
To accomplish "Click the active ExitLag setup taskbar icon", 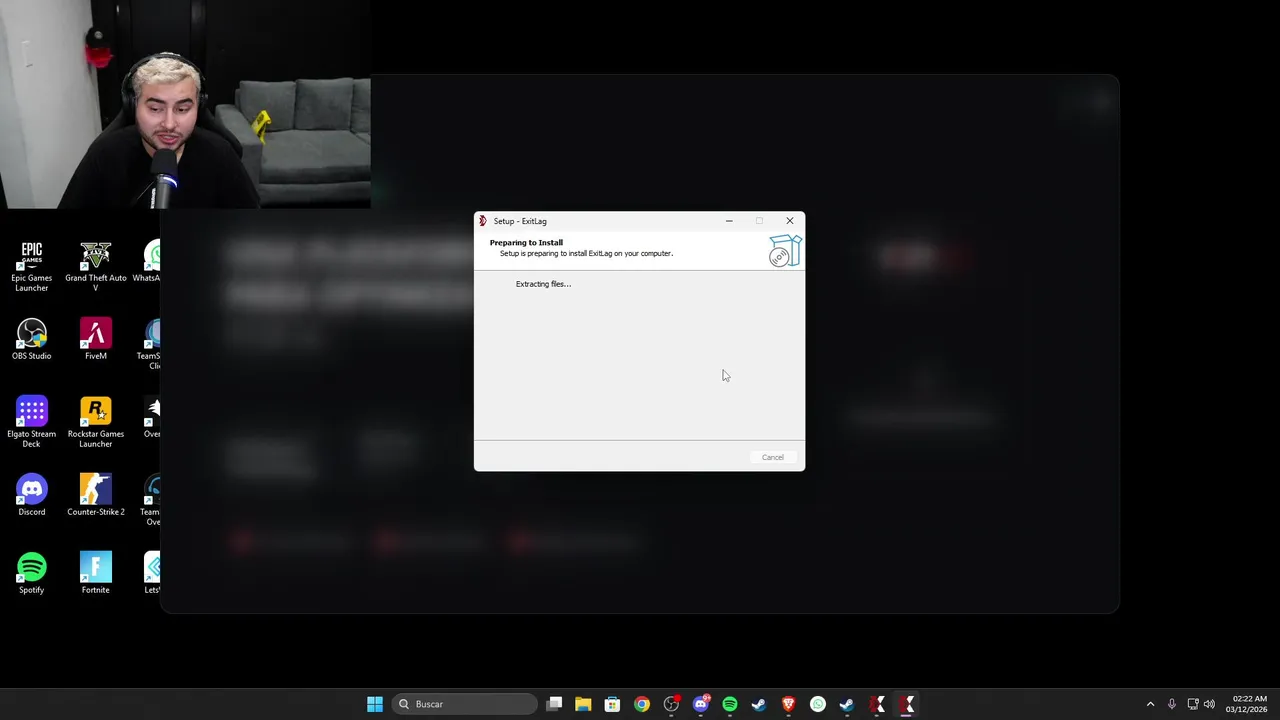I will [x=908, y=704].
